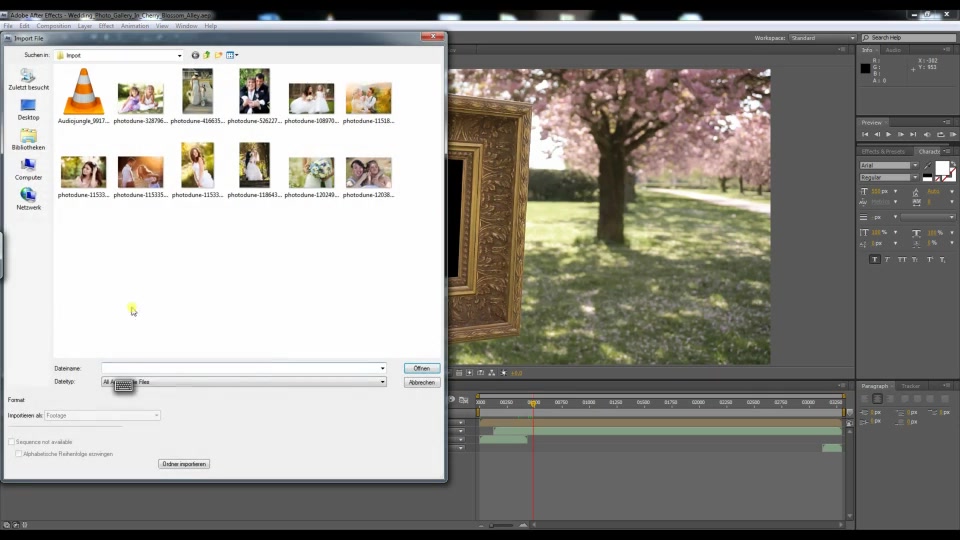
Task: Click right align text in Paragraph panel
Action: click(890, 399)
